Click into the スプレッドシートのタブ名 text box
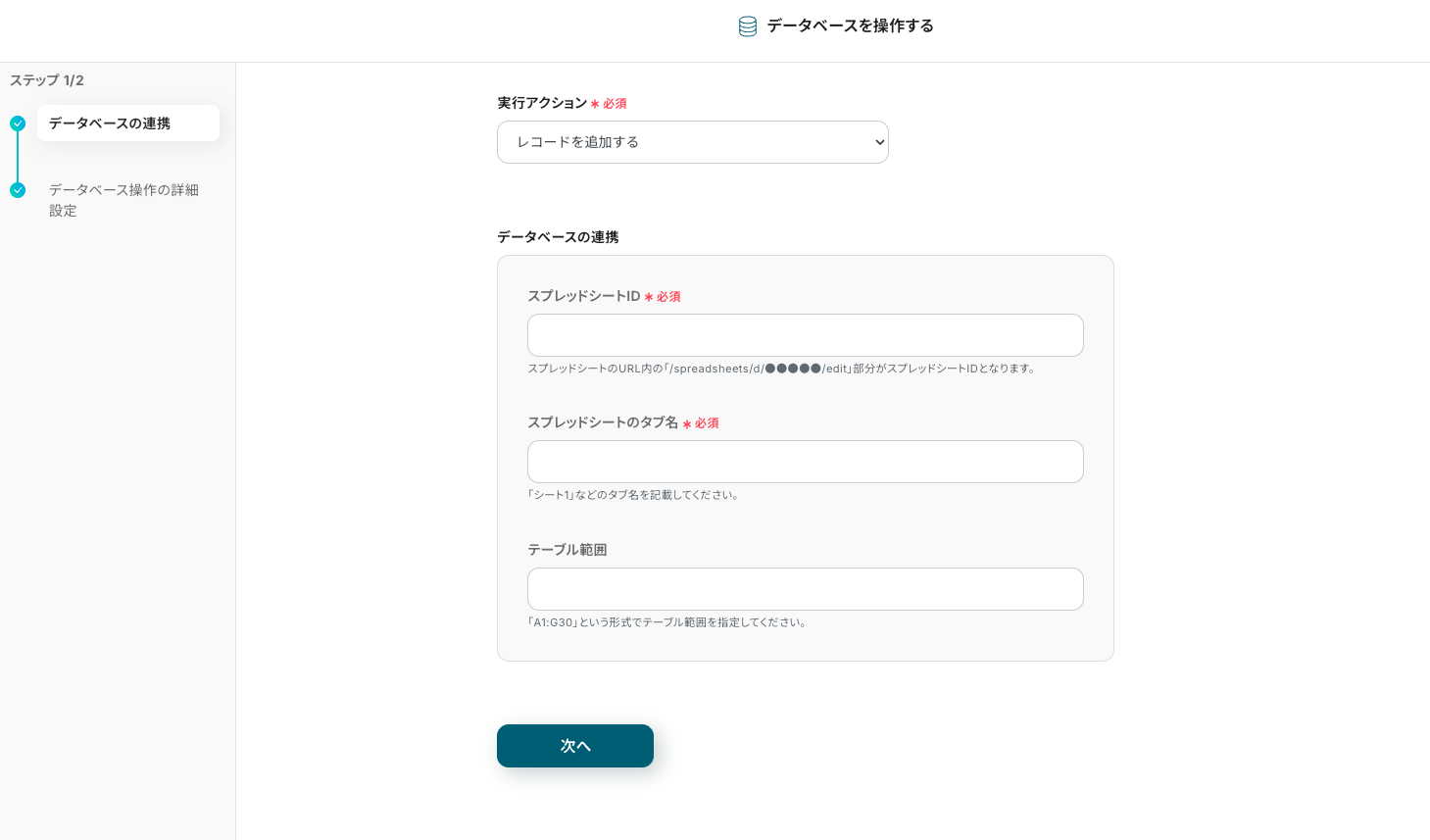Screen dimensions: 1430x840 coord(805,462)
